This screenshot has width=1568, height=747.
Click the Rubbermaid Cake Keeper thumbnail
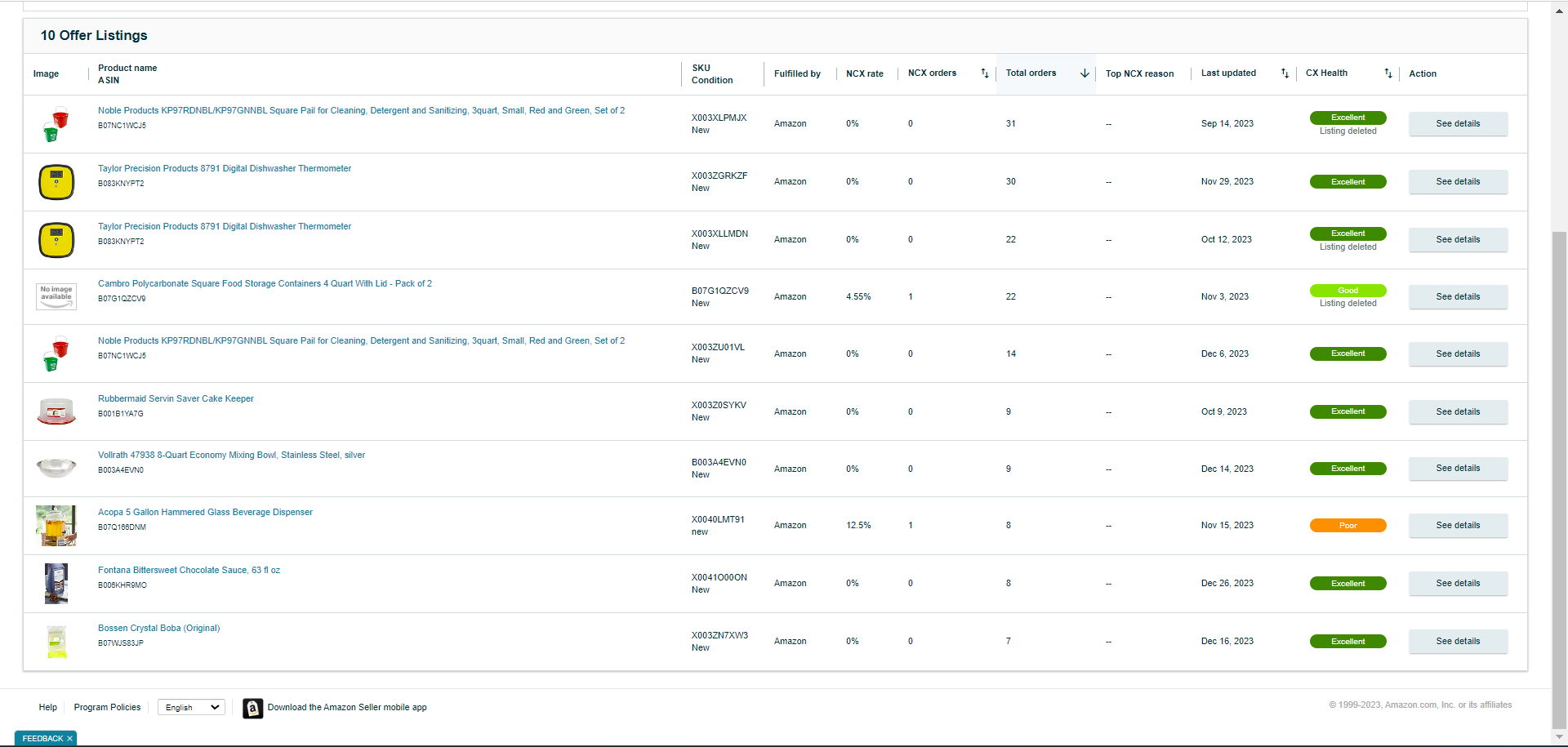point(56,411)
